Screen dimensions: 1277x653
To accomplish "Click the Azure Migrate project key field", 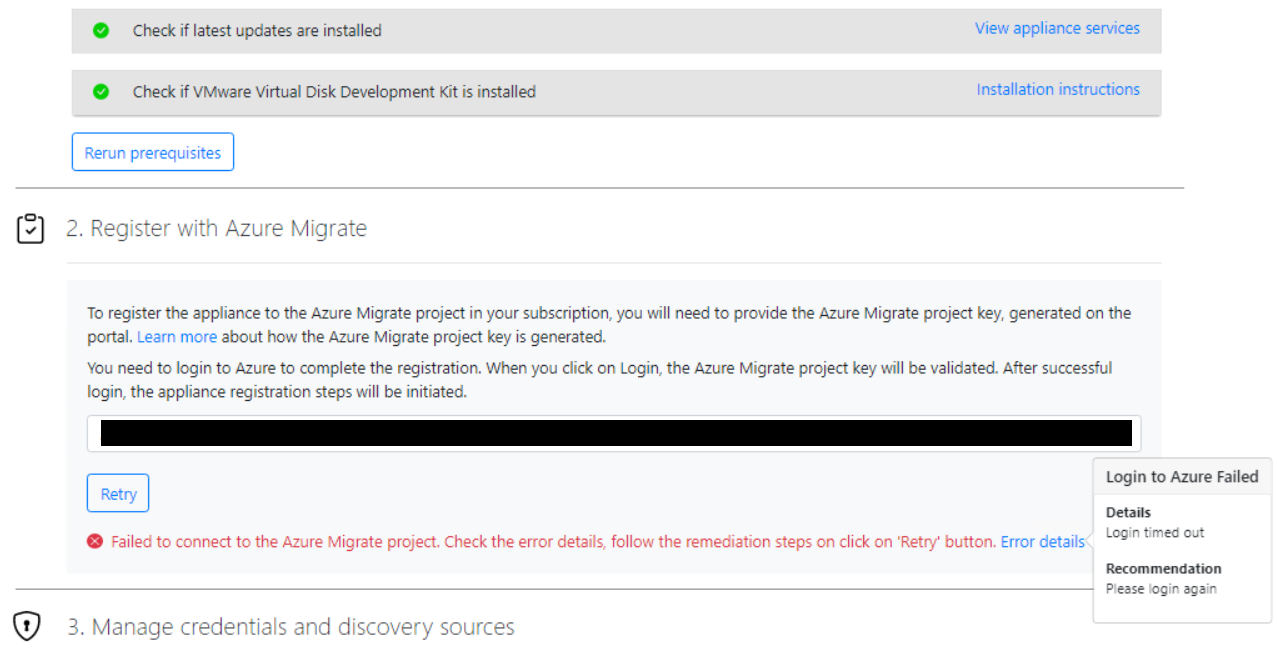I will point(614,433).
